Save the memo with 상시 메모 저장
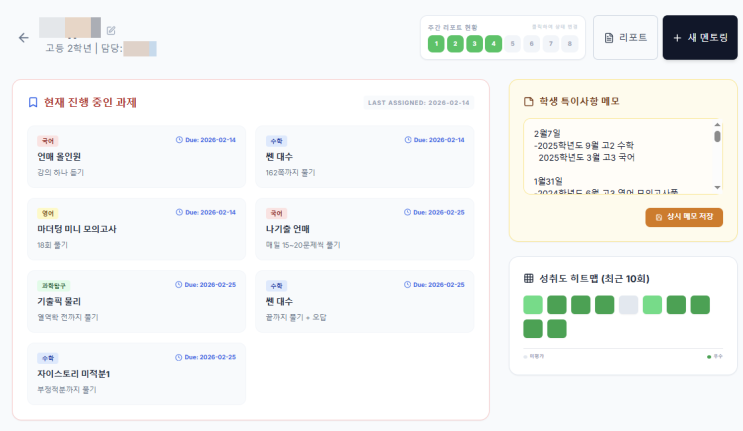This screenshot has height=431, width=743. pos(684,217)
